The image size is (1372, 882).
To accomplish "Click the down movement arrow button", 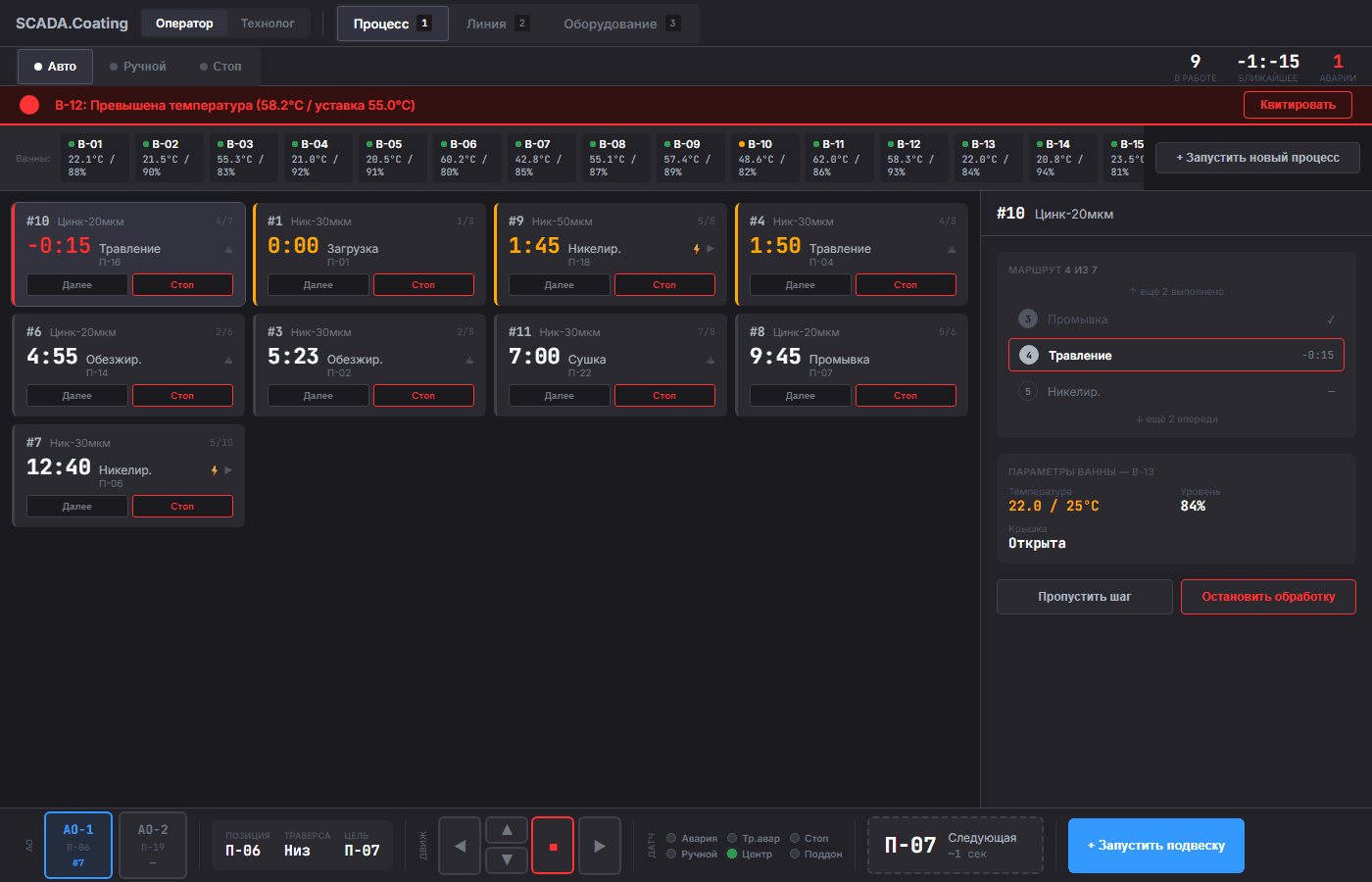I will point(506,859).
